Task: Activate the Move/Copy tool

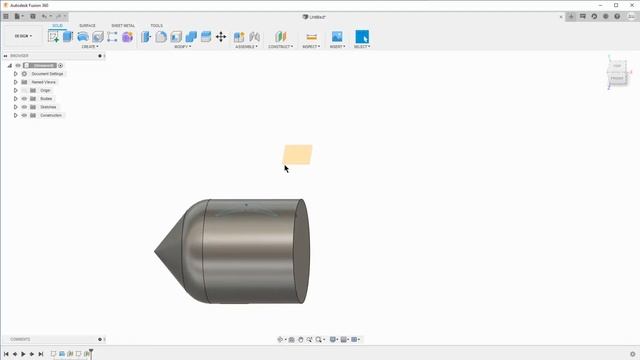Action: pyautogui.click(x=221, y=37)
